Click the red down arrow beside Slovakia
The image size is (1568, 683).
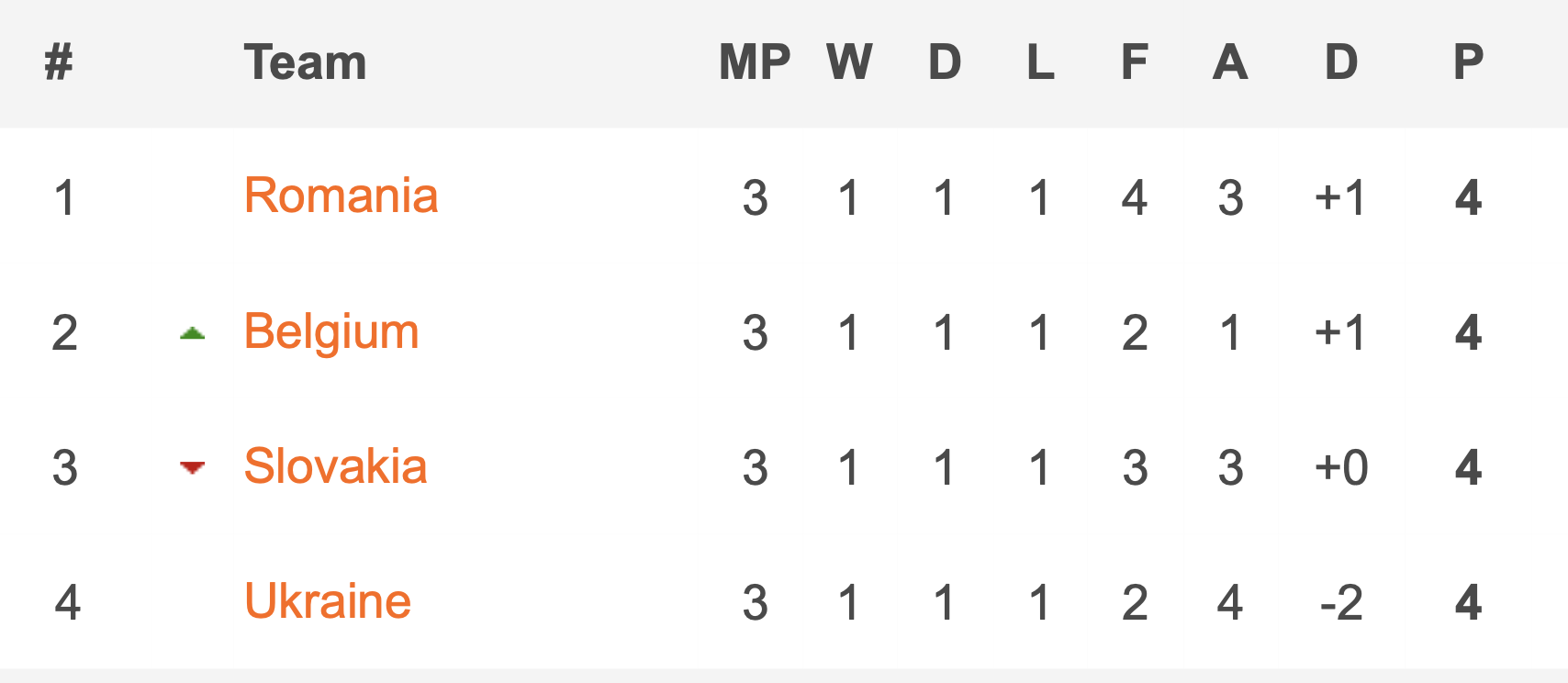point(192,468)
